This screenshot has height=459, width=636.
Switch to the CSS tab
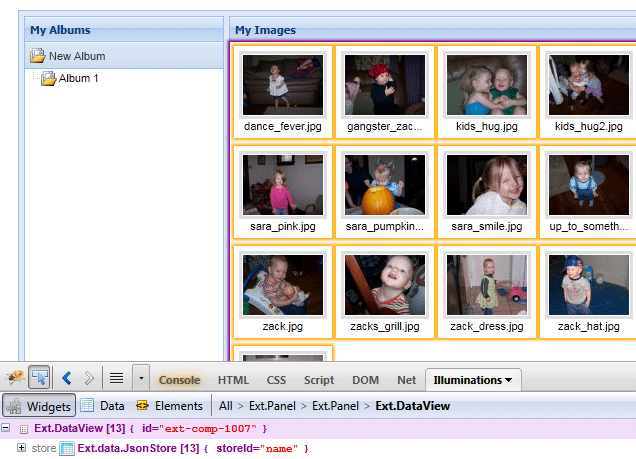pos(276,380)
